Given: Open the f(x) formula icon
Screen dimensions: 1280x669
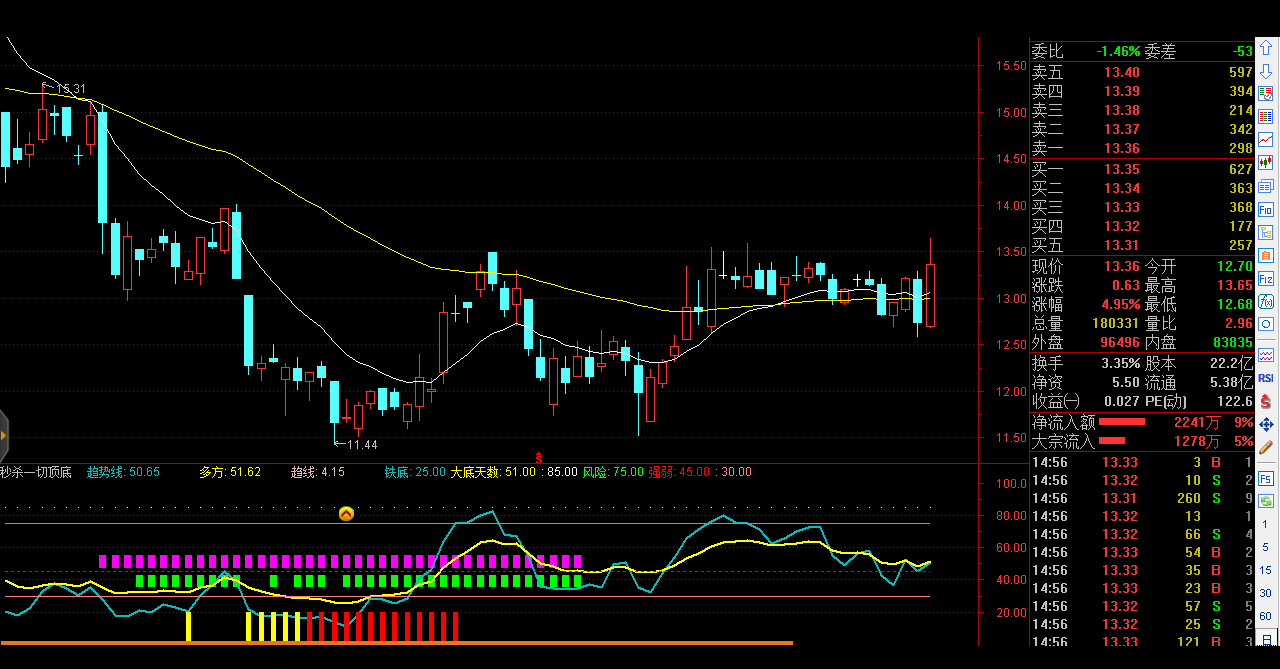Looking at the screenshot, I should pyautogui.click(x=1266, y=301).
